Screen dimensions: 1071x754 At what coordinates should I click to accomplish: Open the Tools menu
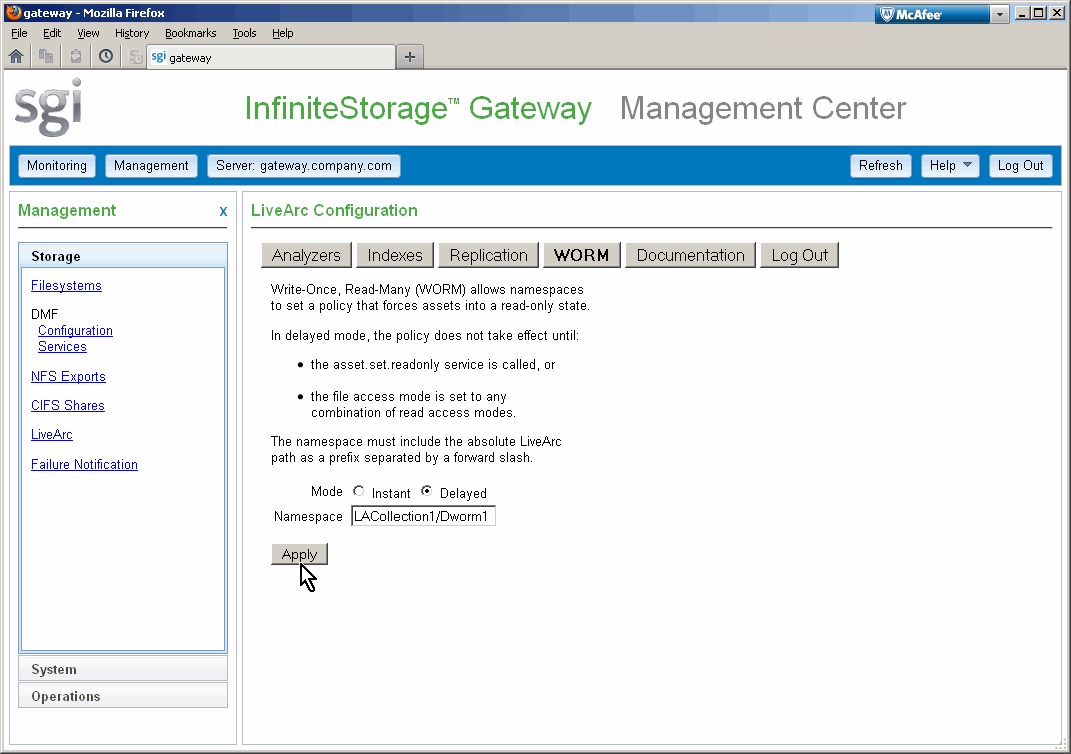244,33
